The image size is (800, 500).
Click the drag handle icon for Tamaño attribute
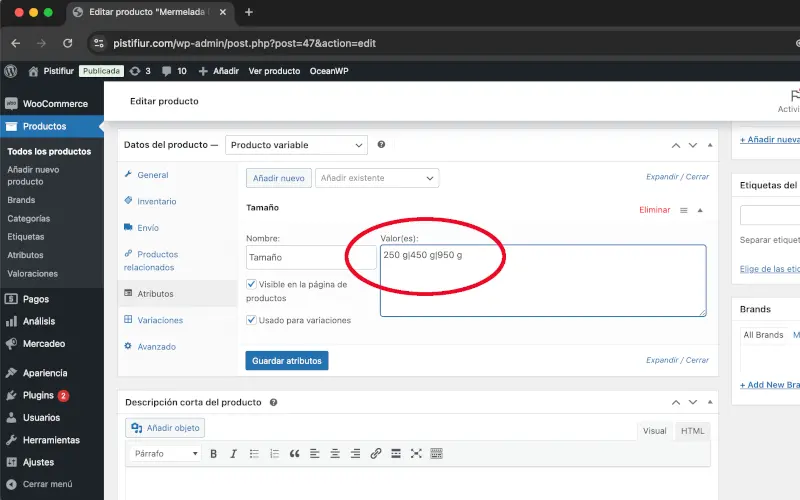click(684, 210)
